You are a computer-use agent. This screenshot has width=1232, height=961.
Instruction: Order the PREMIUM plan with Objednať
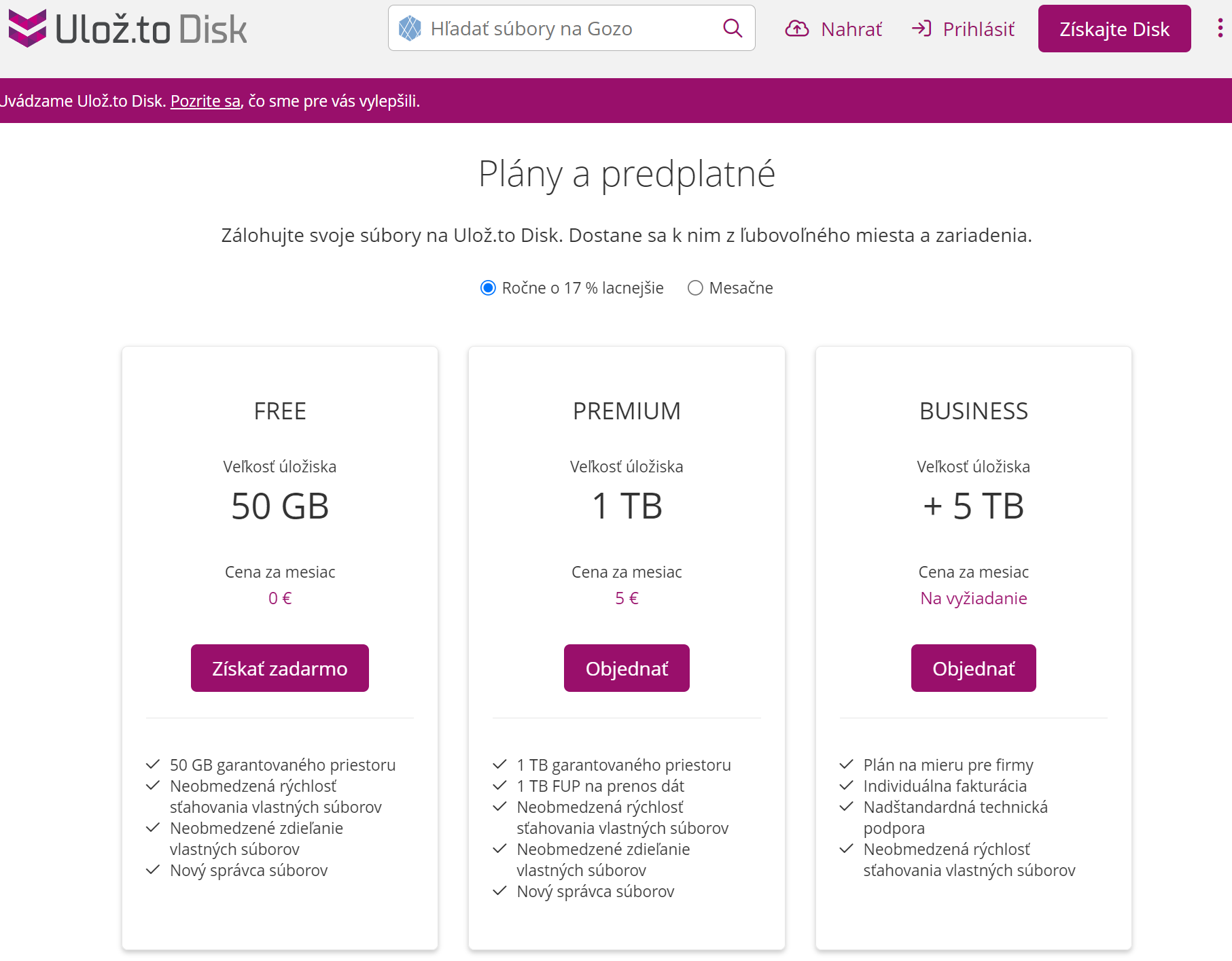(627, 668)
